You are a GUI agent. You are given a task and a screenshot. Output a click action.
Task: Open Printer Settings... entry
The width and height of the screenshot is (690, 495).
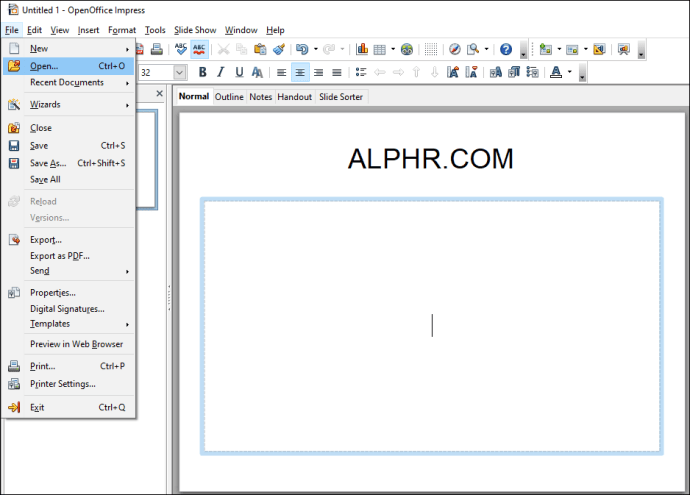(68, 384)
